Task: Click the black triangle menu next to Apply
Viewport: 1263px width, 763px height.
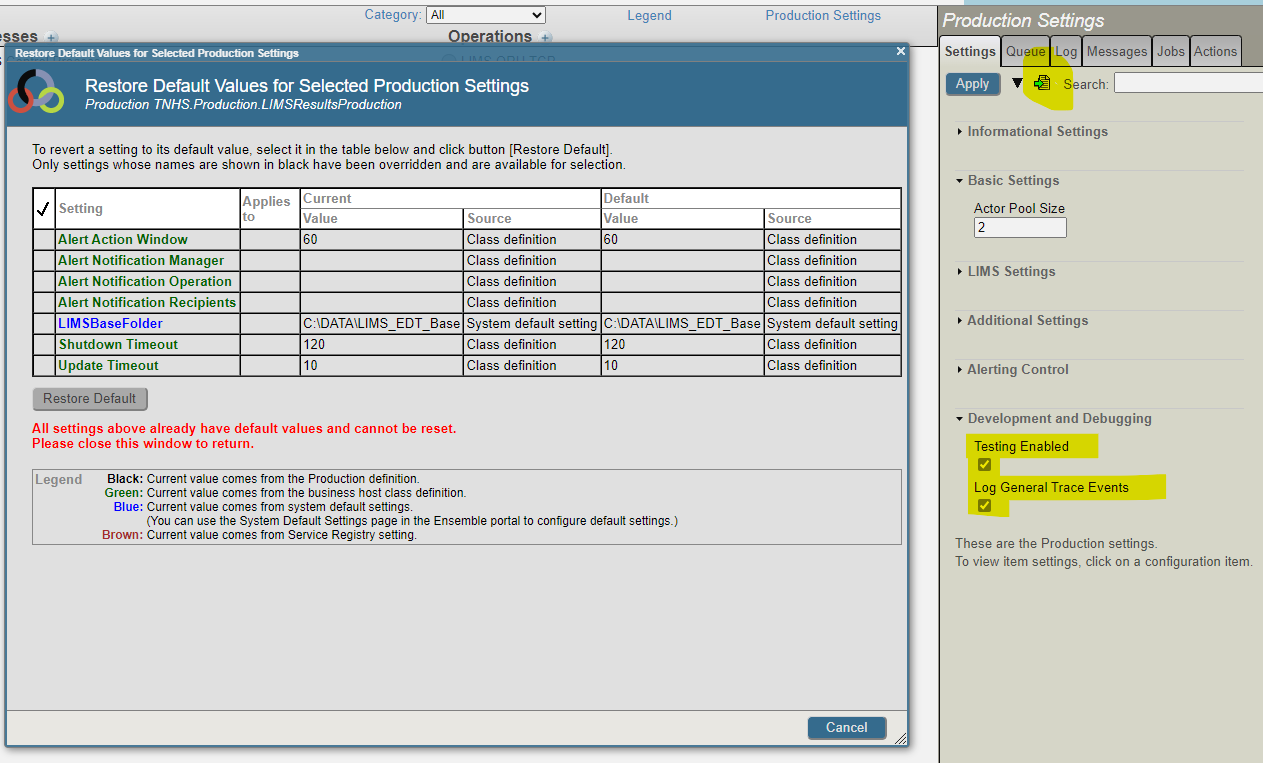Action: (1018, 83)
